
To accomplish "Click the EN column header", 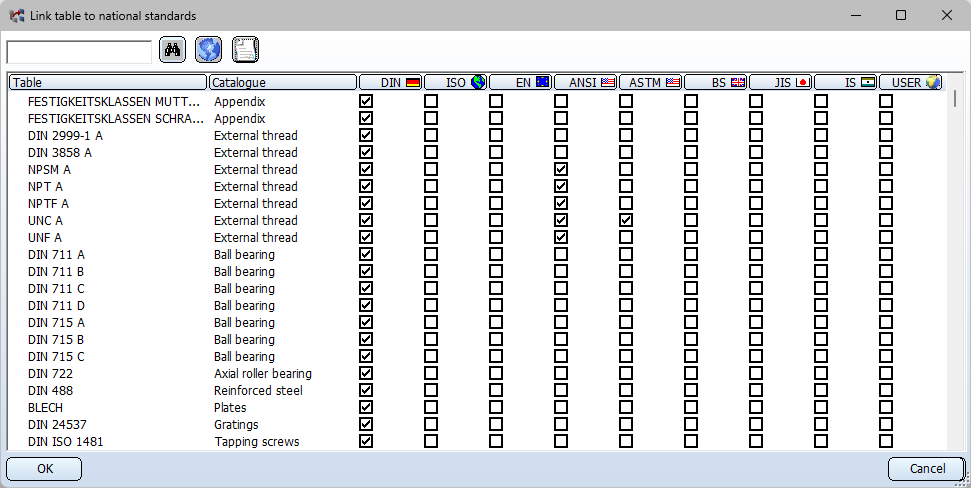I will (521, 82).
